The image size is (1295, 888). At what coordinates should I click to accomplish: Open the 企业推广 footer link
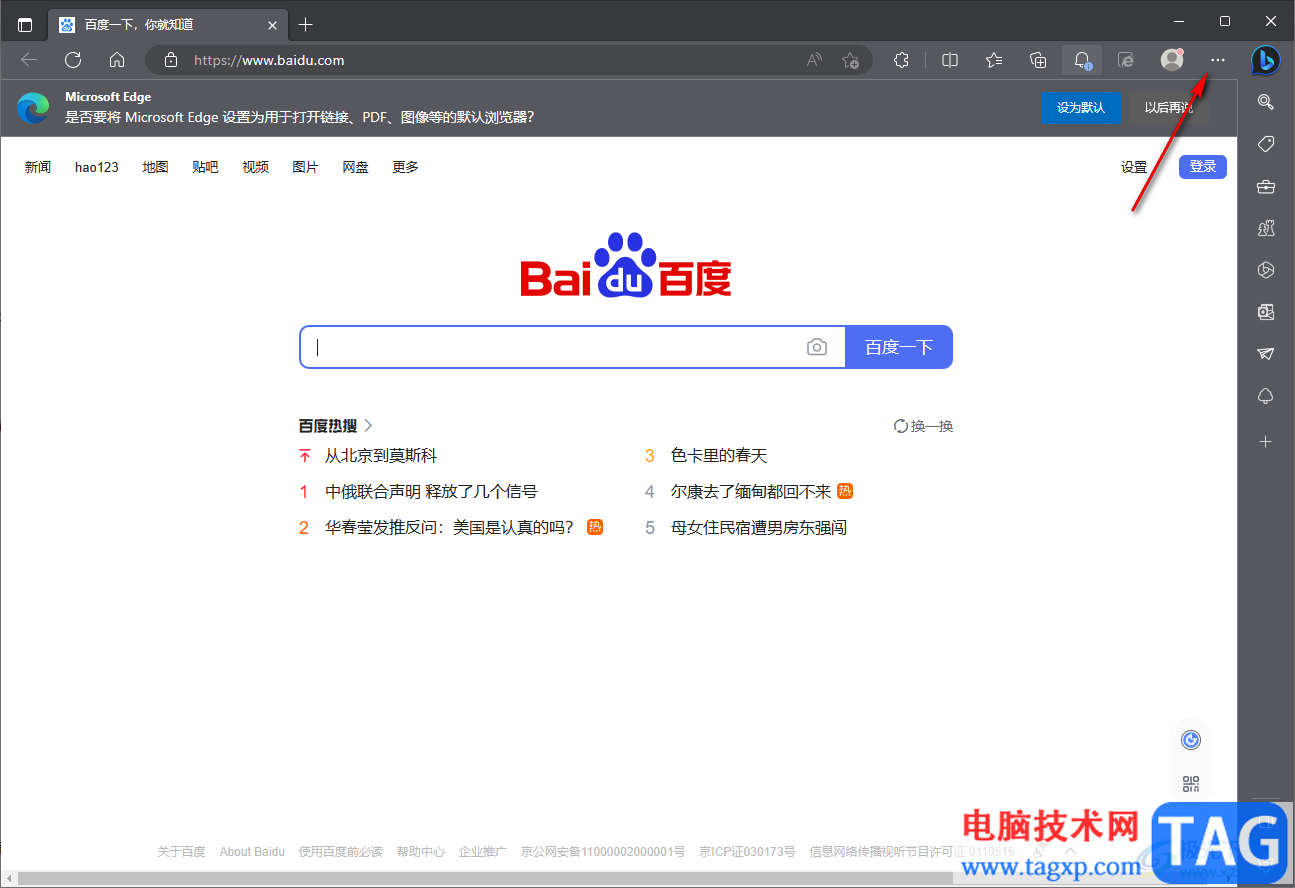point(483,852)
